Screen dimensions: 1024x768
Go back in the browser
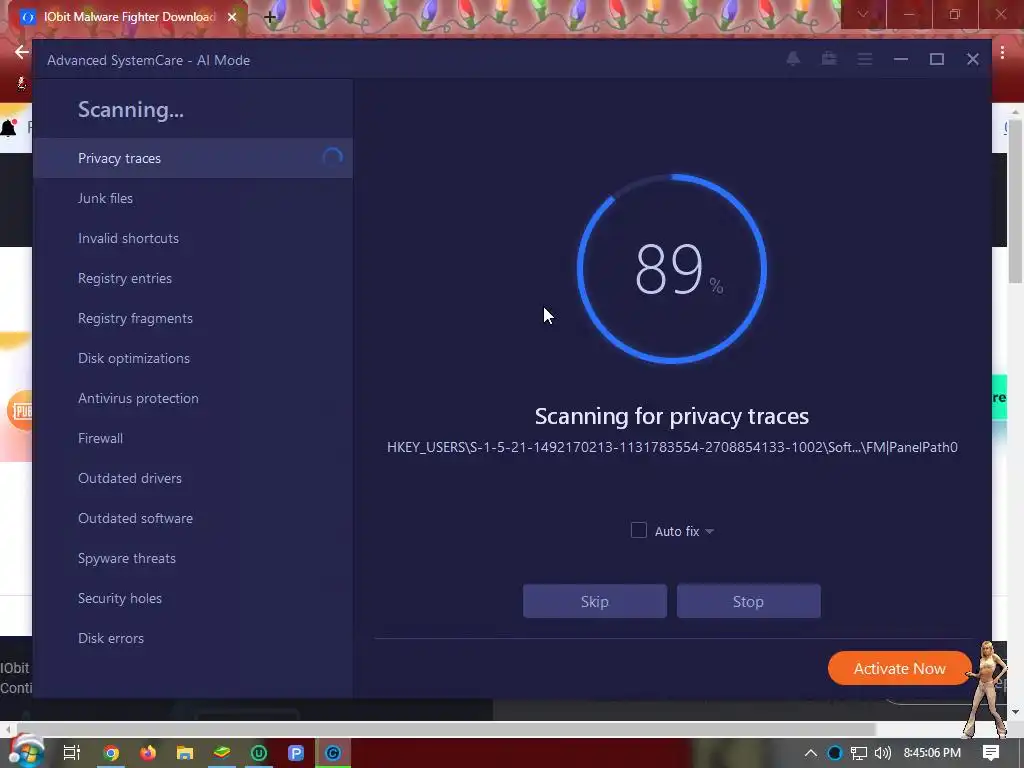pyautogui.click(x=22, y=52)
